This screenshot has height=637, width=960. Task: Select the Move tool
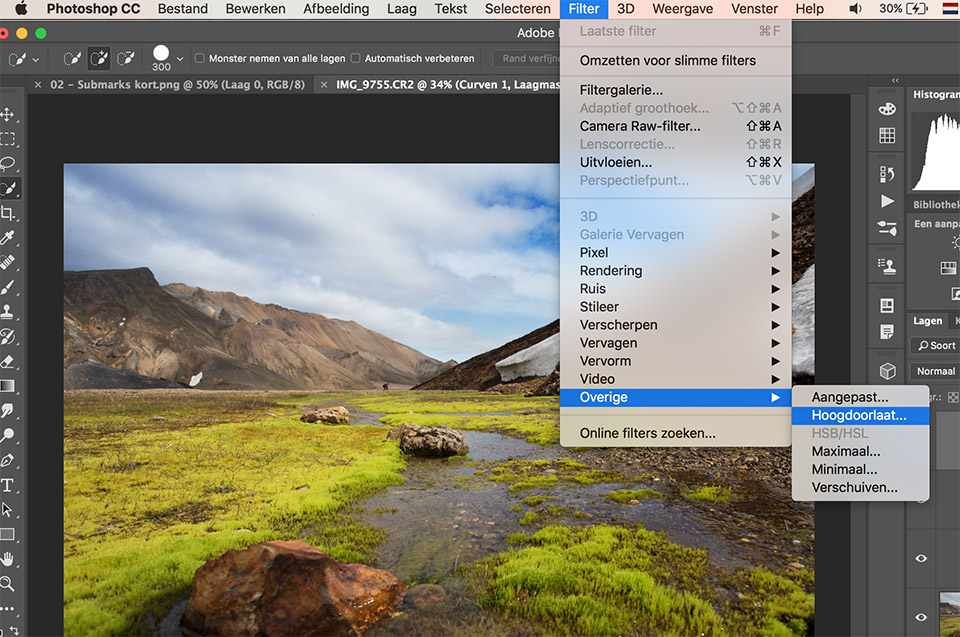[x=7, y=115]
